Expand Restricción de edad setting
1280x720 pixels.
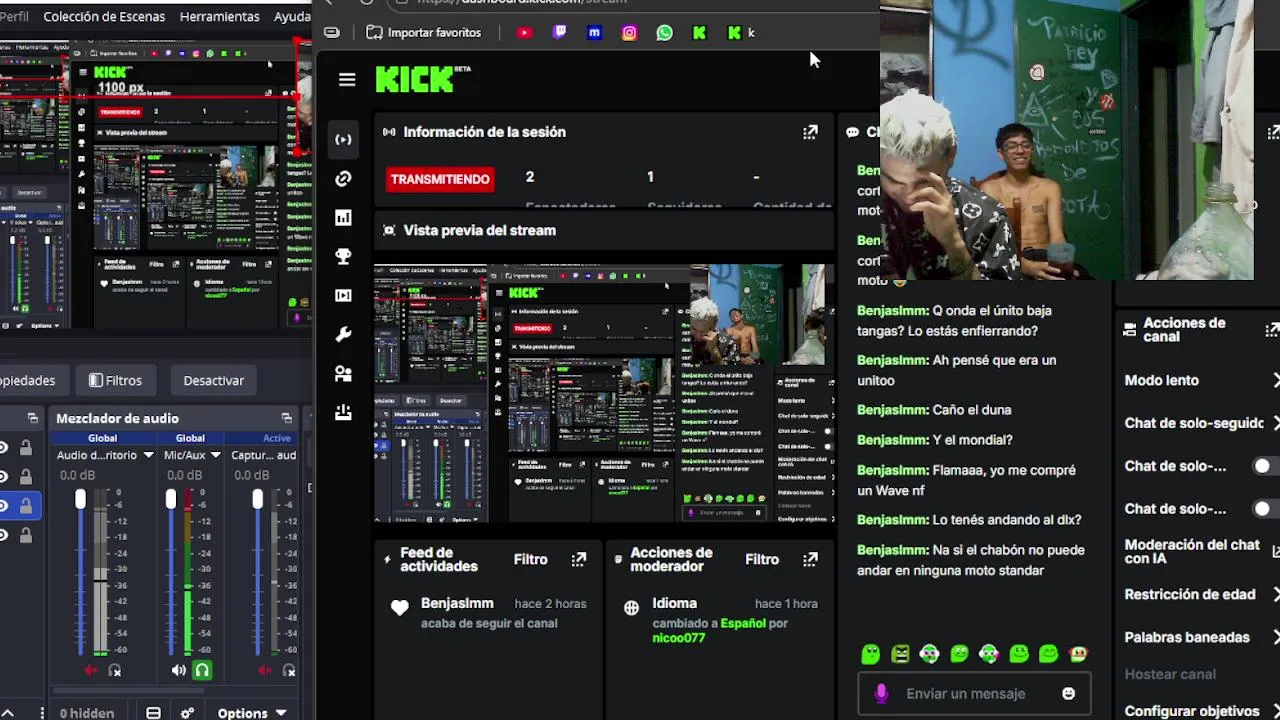(1275, 594)
